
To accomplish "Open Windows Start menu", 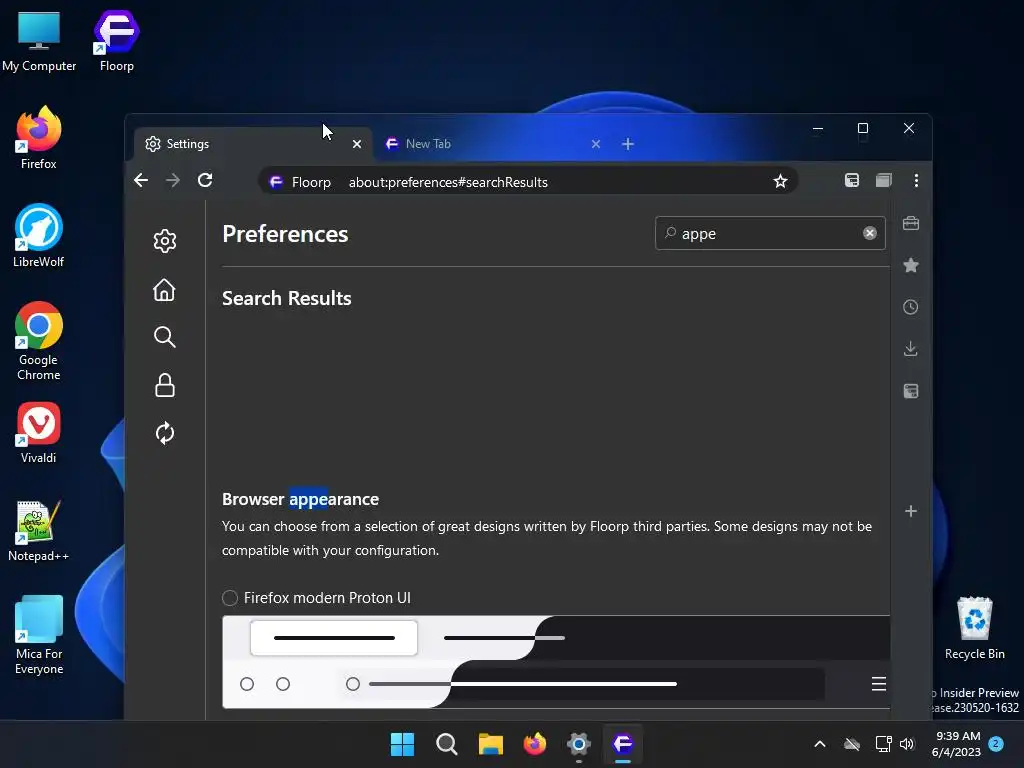I will click(402, 744).
